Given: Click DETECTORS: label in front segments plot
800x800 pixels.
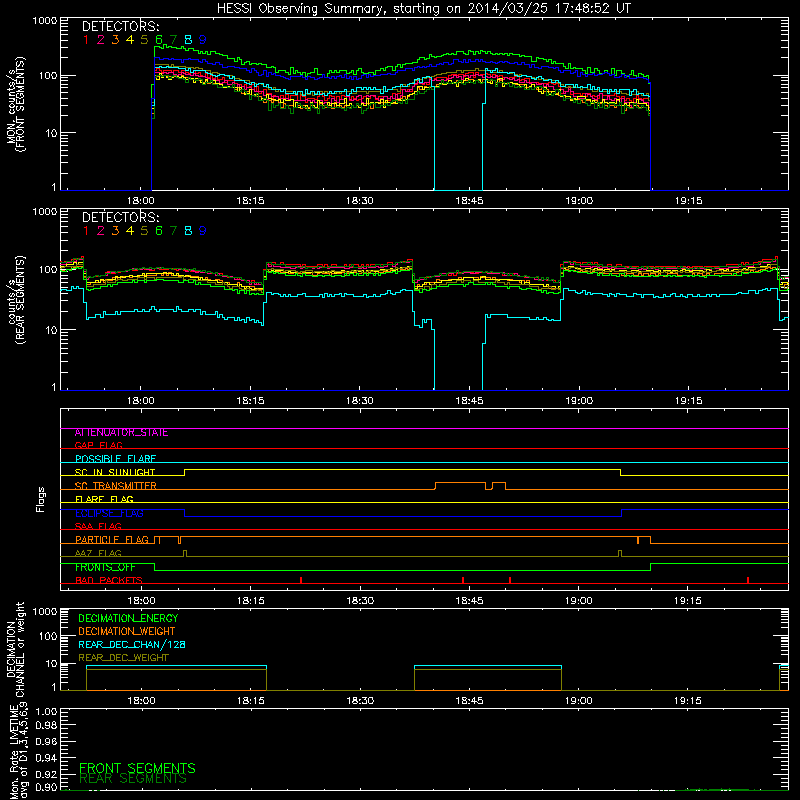Looking at the screenshot, I should pyautogui.click(x=120, y=26).
